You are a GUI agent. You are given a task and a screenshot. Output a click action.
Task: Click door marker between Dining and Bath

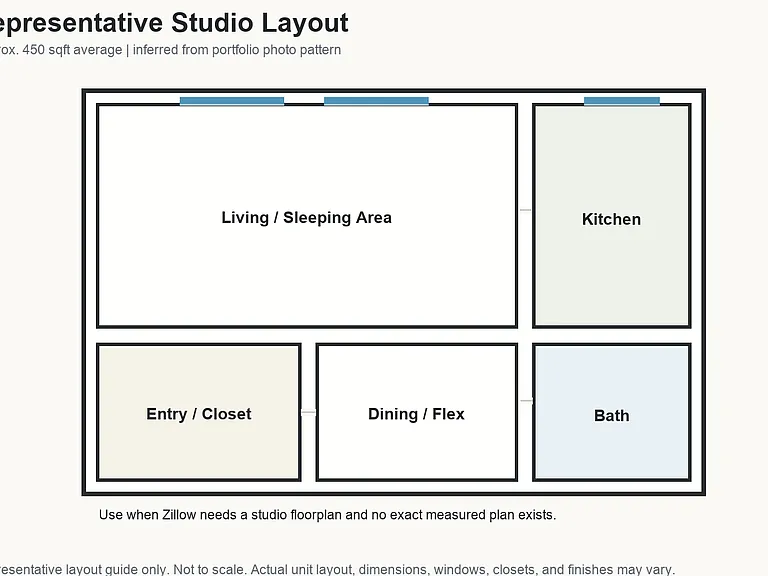[526, 401]
